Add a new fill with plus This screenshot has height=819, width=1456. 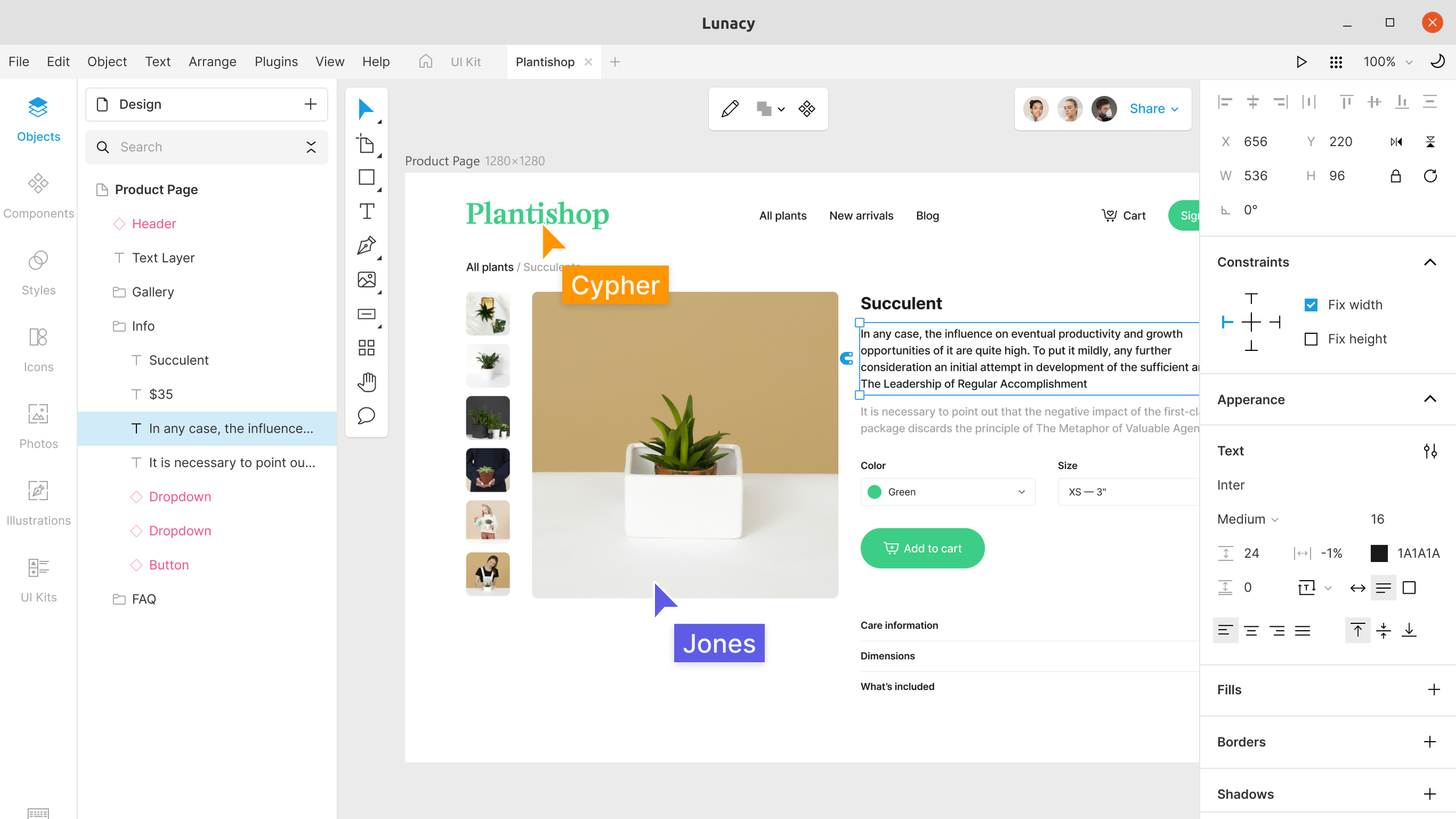tap(1434, 690)
